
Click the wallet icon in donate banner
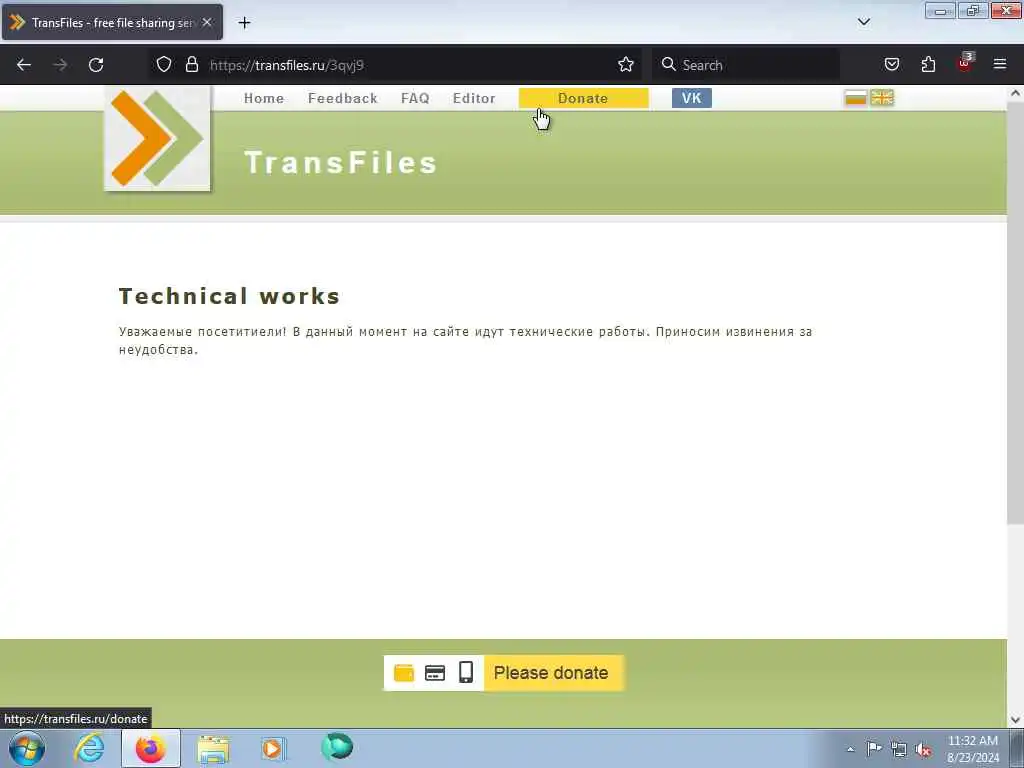click(404, 673)
